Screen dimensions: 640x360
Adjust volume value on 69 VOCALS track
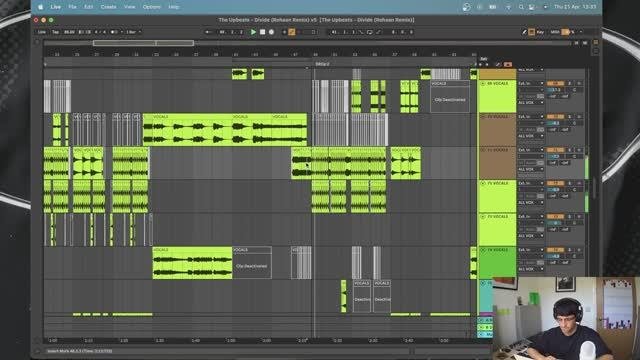[555, 90]
